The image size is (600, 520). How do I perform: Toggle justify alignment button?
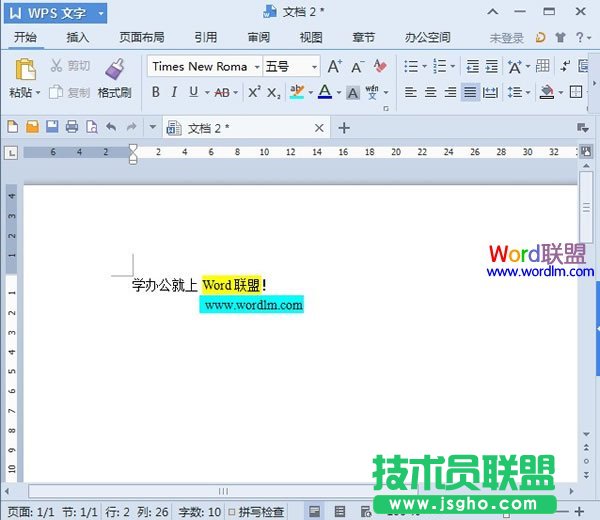click(470, 92)
